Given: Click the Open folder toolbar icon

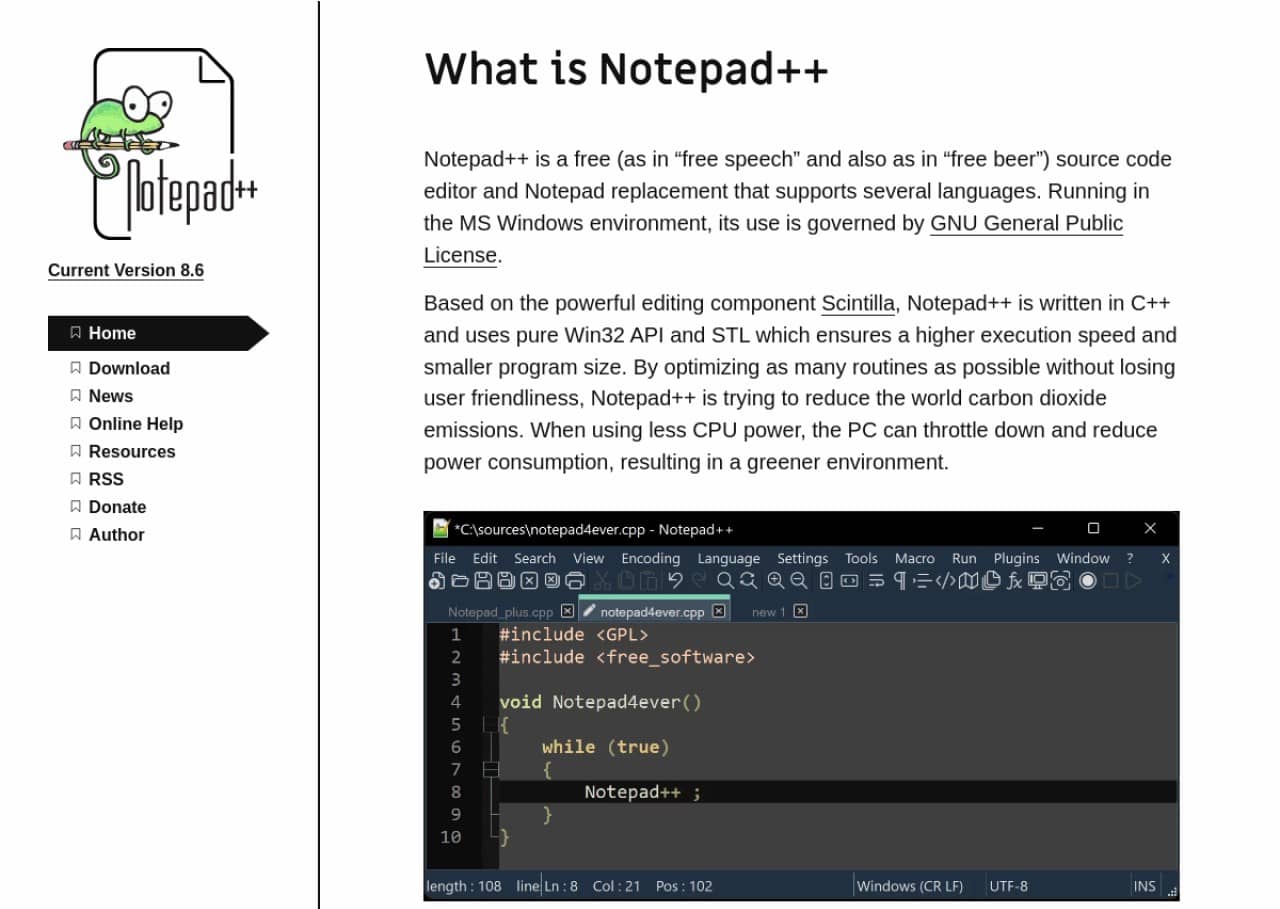Looking at the screenshot, I should (x=459, y=580).
